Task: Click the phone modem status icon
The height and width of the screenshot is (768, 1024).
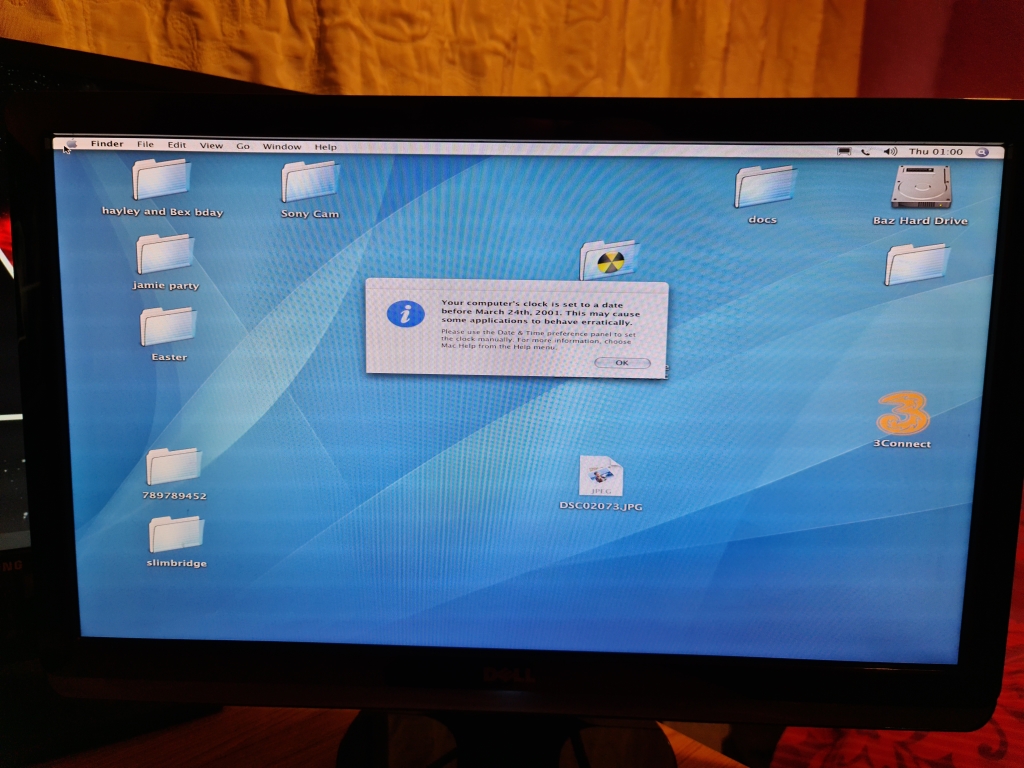Action: pos(866,152)
